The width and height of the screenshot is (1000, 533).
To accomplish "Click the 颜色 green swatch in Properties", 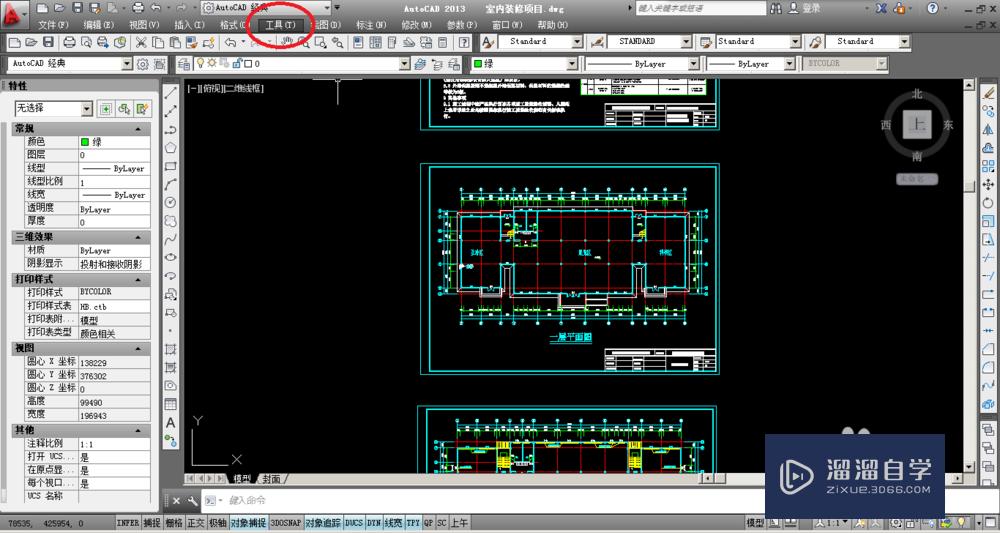I will (x=84, y=142).
